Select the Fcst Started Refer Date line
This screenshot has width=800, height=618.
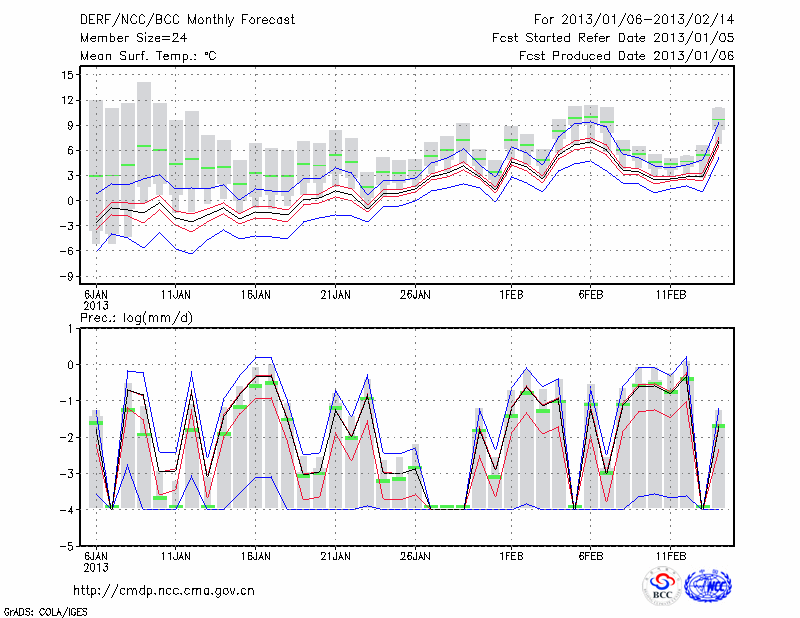(613, 39)
